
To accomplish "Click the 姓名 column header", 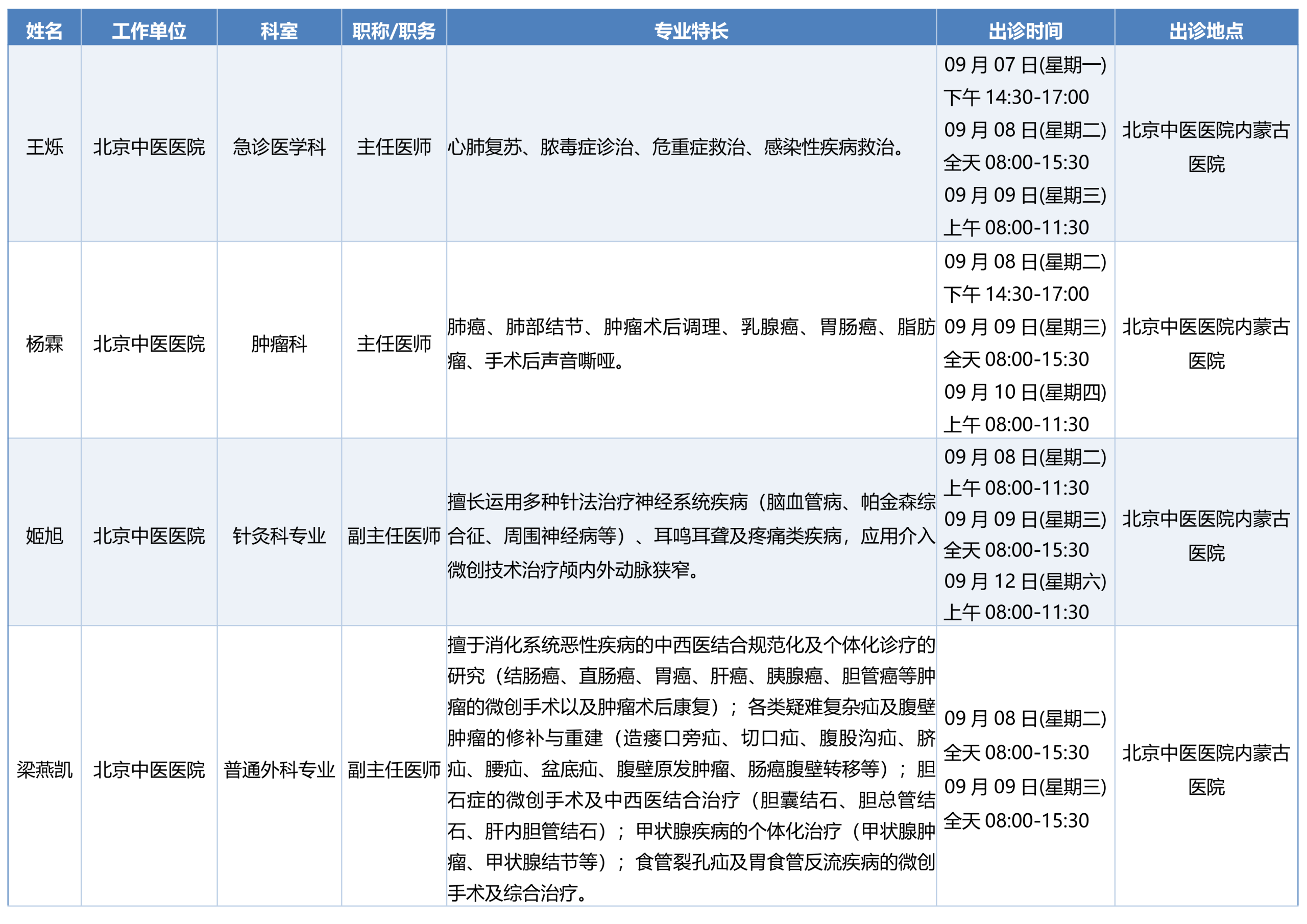I will pyautogui.click(x=44, y=30).
